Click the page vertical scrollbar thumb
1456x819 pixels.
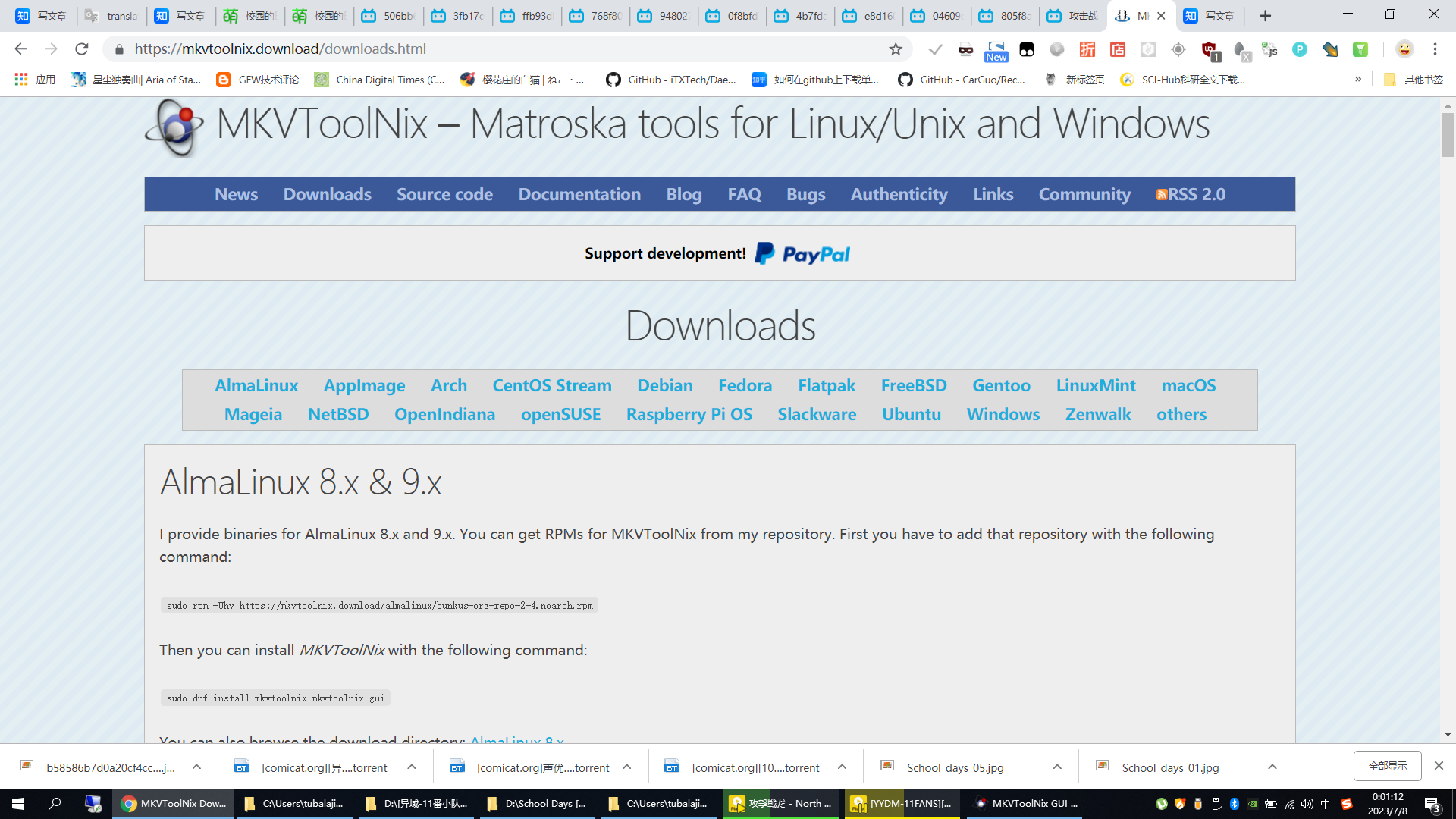[1448, 135]
